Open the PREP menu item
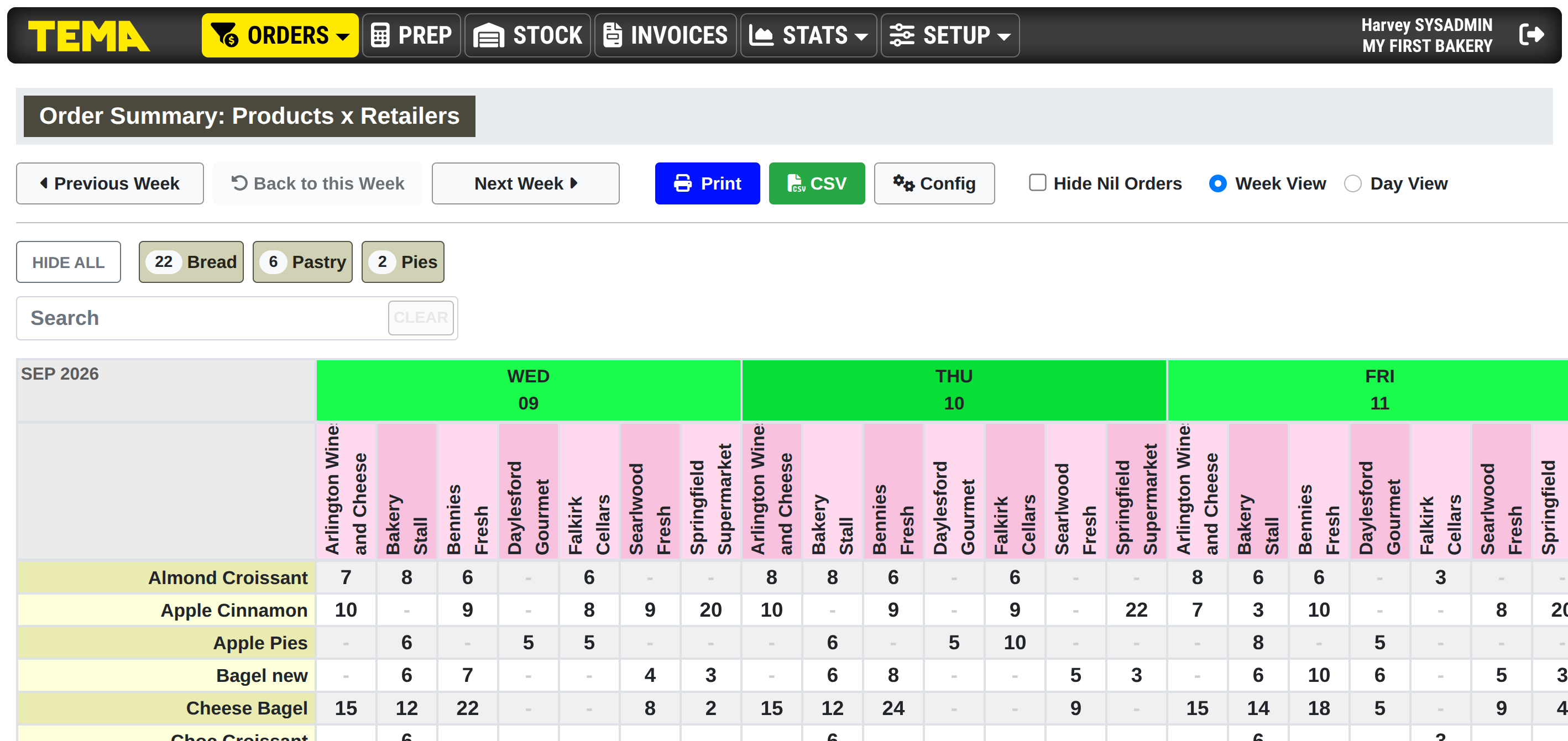The height and width of the screenshot is (741, 1568). [411, 35]
